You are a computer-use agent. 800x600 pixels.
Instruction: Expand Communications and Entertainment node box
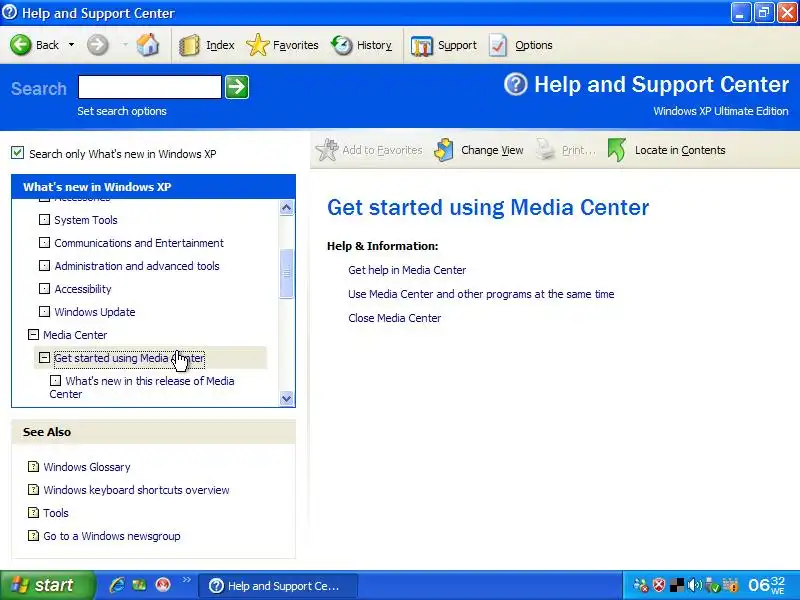(x=44, y=242)
